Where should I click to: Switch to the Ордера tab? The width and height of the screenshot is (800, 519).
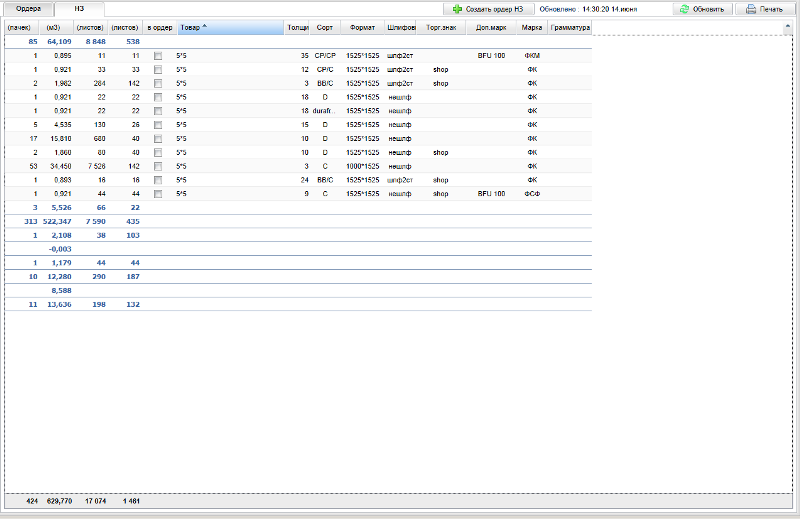pyautogui.click(x=28, y=8)
